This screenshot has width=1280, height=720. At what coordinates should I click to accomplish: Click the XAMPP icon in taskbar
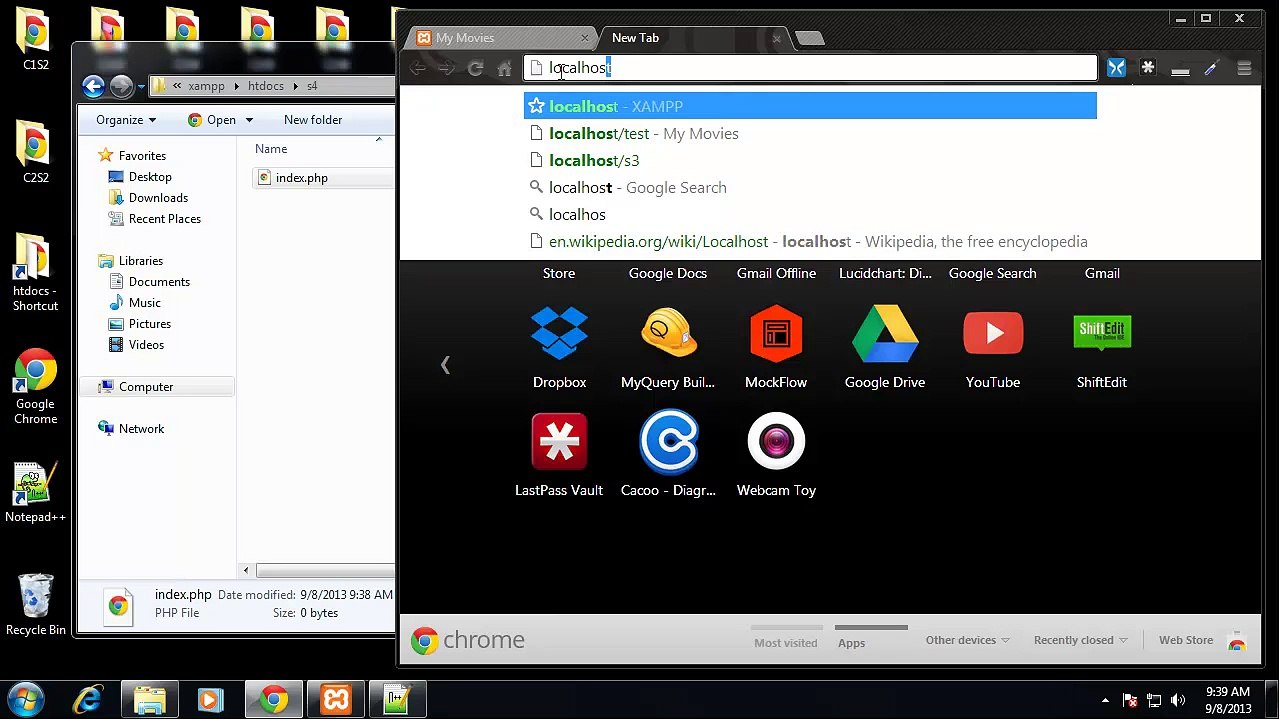coord(336,699)
